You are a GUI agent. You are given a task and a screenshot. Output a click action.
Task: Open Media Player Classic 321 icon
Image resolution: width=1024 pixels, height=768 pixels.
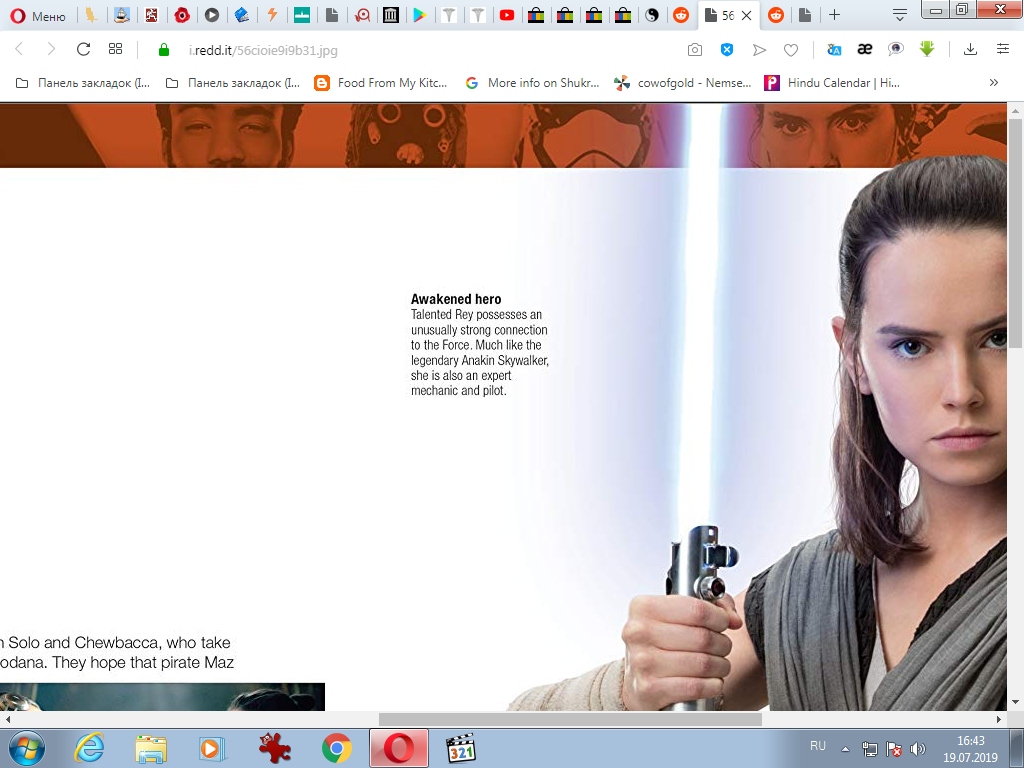(460, 748)
